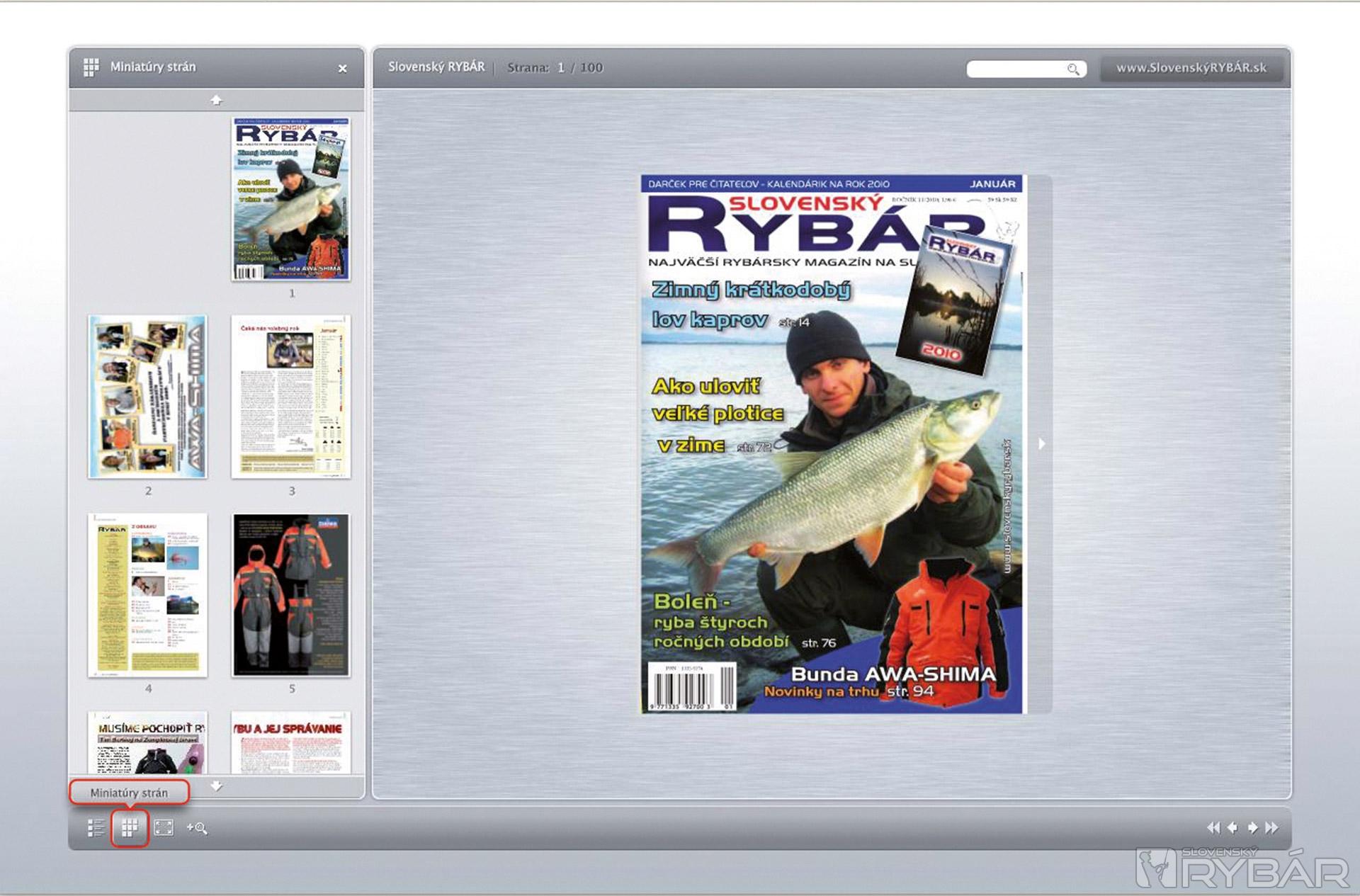Click the current page number field
The height and width of the screenshot is (896, 1360).
[x=560, y=68]
